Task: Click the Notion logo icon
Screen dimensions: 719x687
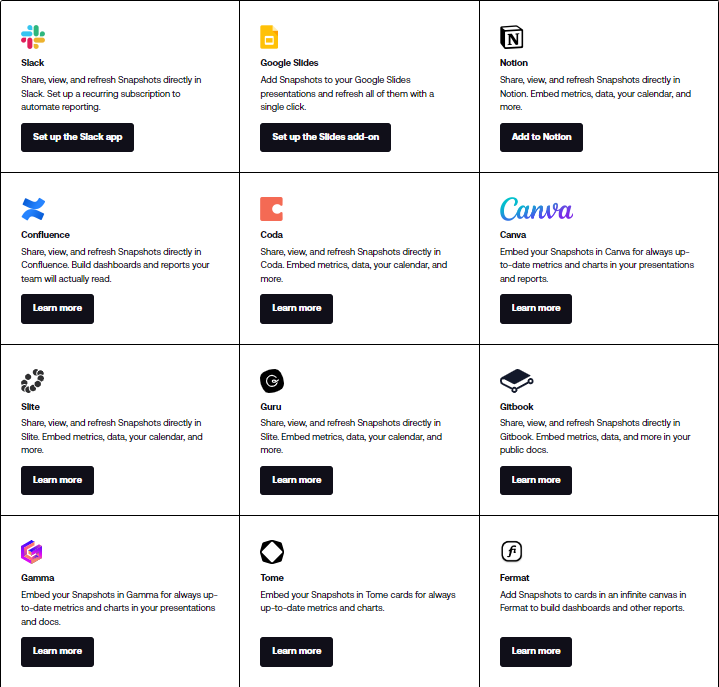Action: tap(512, 38)
